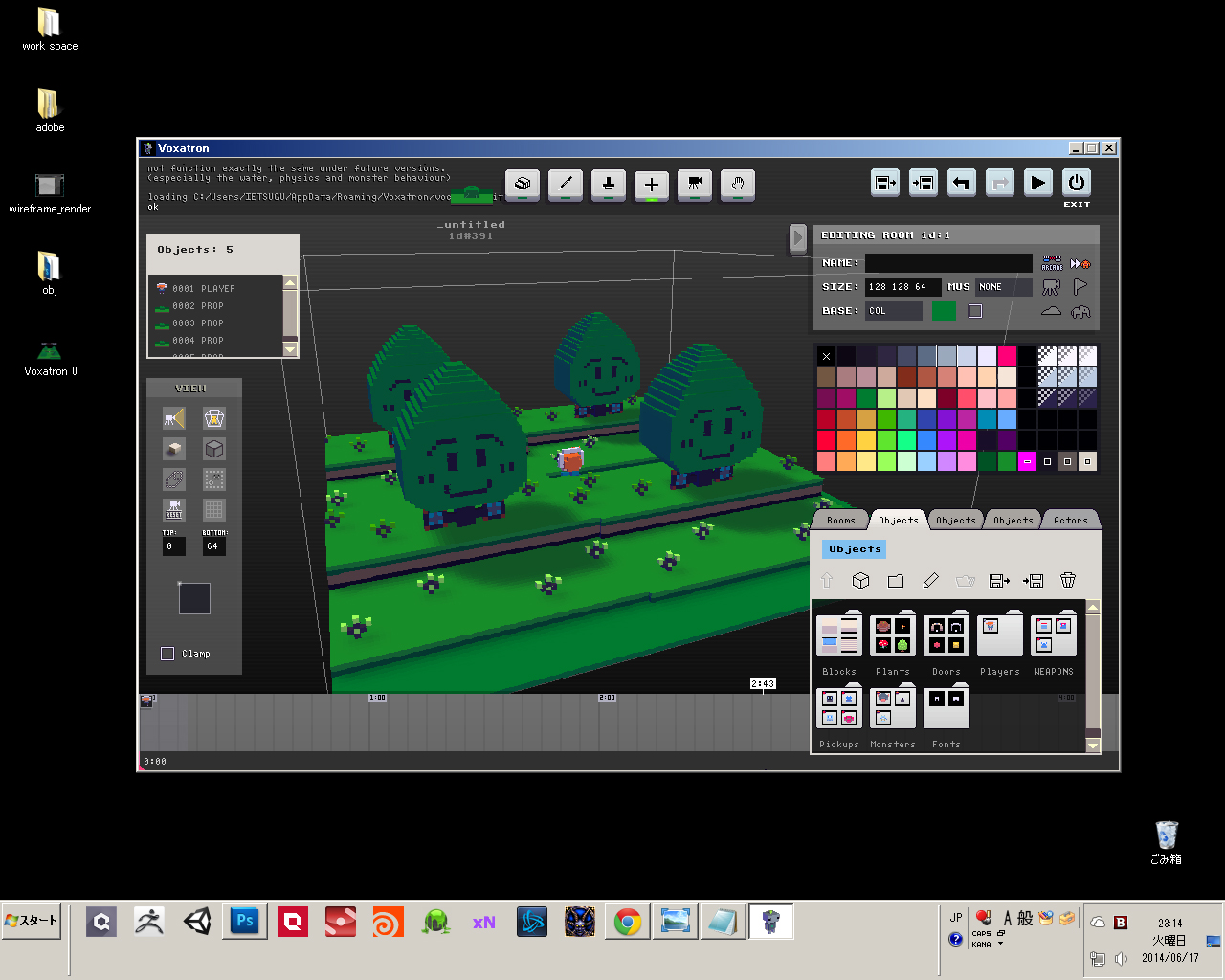Select the hot pink swatch in the palette top row
The height and width of the screenshot is (980, 1225).
[x=1007, y=356]
